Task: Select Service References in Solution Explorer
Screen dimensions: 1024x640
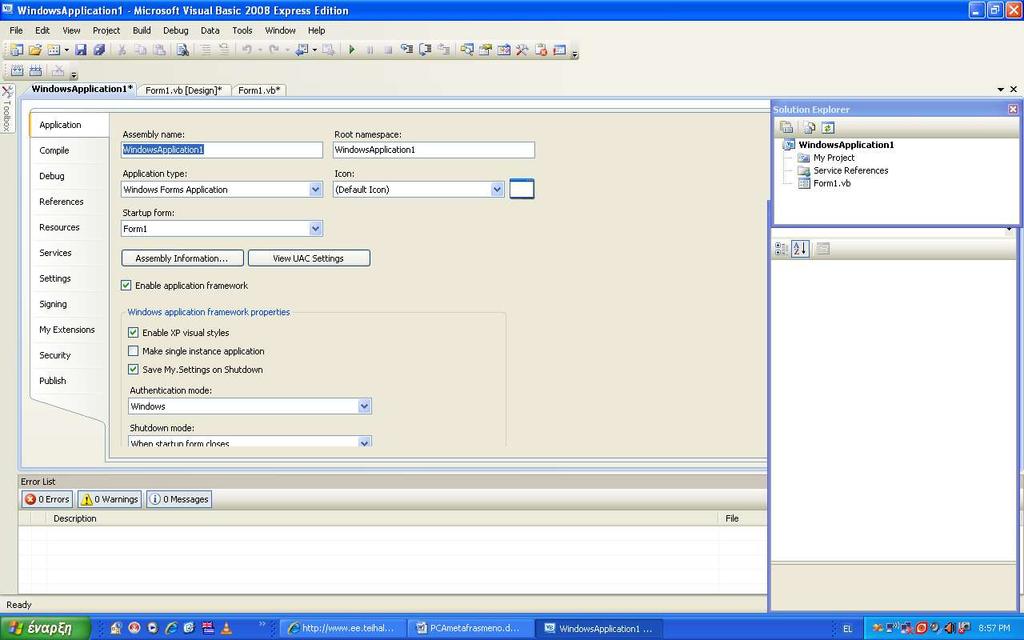Action: point(850,170)
